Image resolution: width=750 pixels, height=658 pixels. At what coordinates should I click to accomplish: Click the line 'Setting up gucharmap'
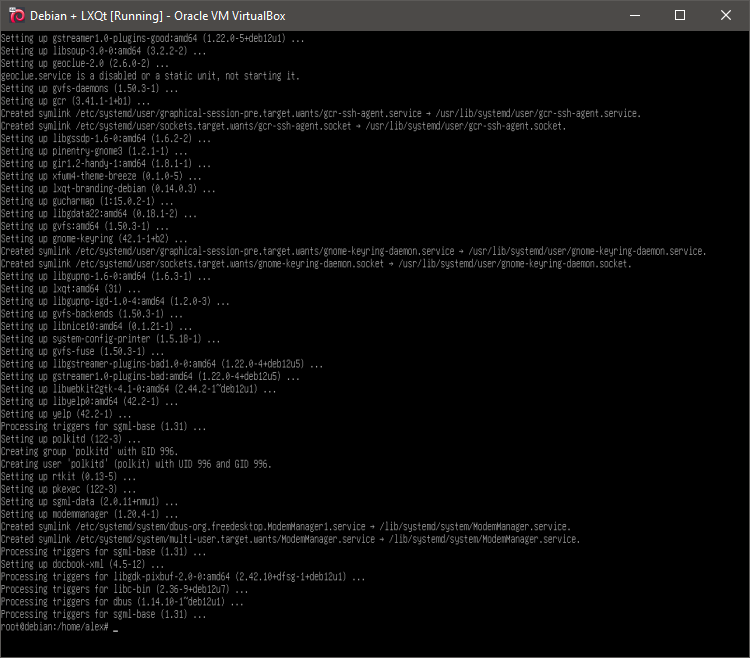pyautogui.click(x=87, y=201)
